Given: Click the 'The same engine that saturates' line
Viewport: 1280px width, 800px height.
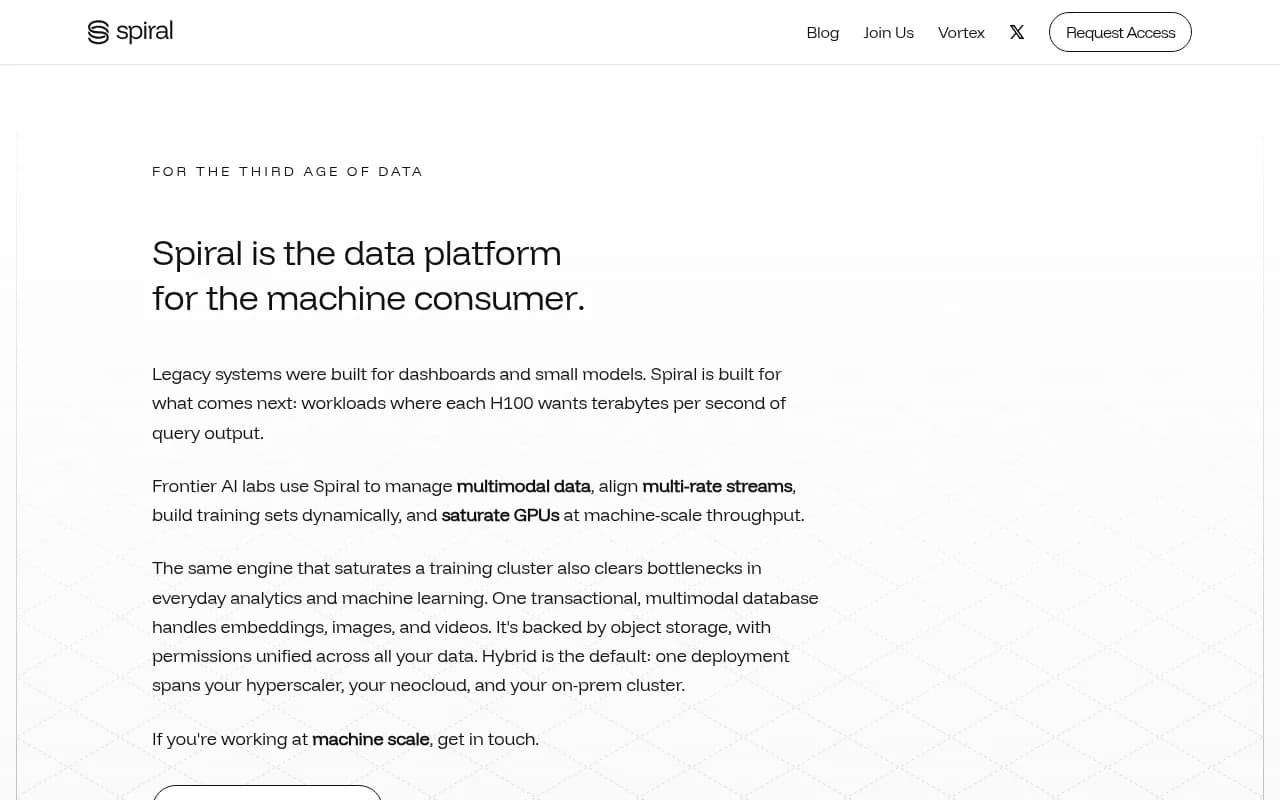Looking at the screenshot, I should (457, 568).
